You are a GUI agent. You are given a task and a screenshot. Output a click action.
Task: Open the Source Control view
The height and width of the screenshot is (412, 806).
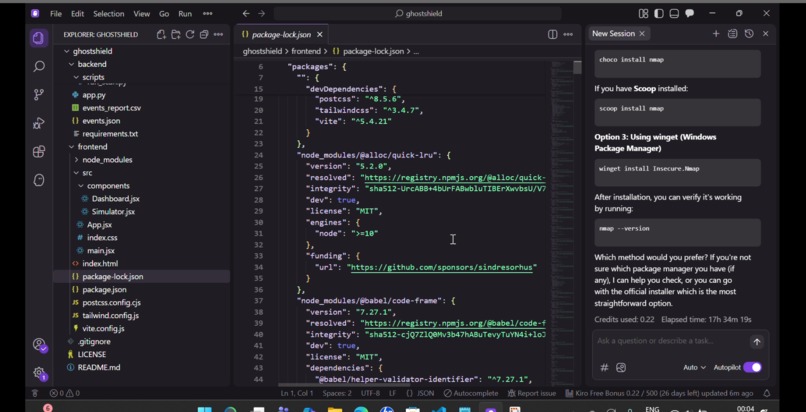39,95
